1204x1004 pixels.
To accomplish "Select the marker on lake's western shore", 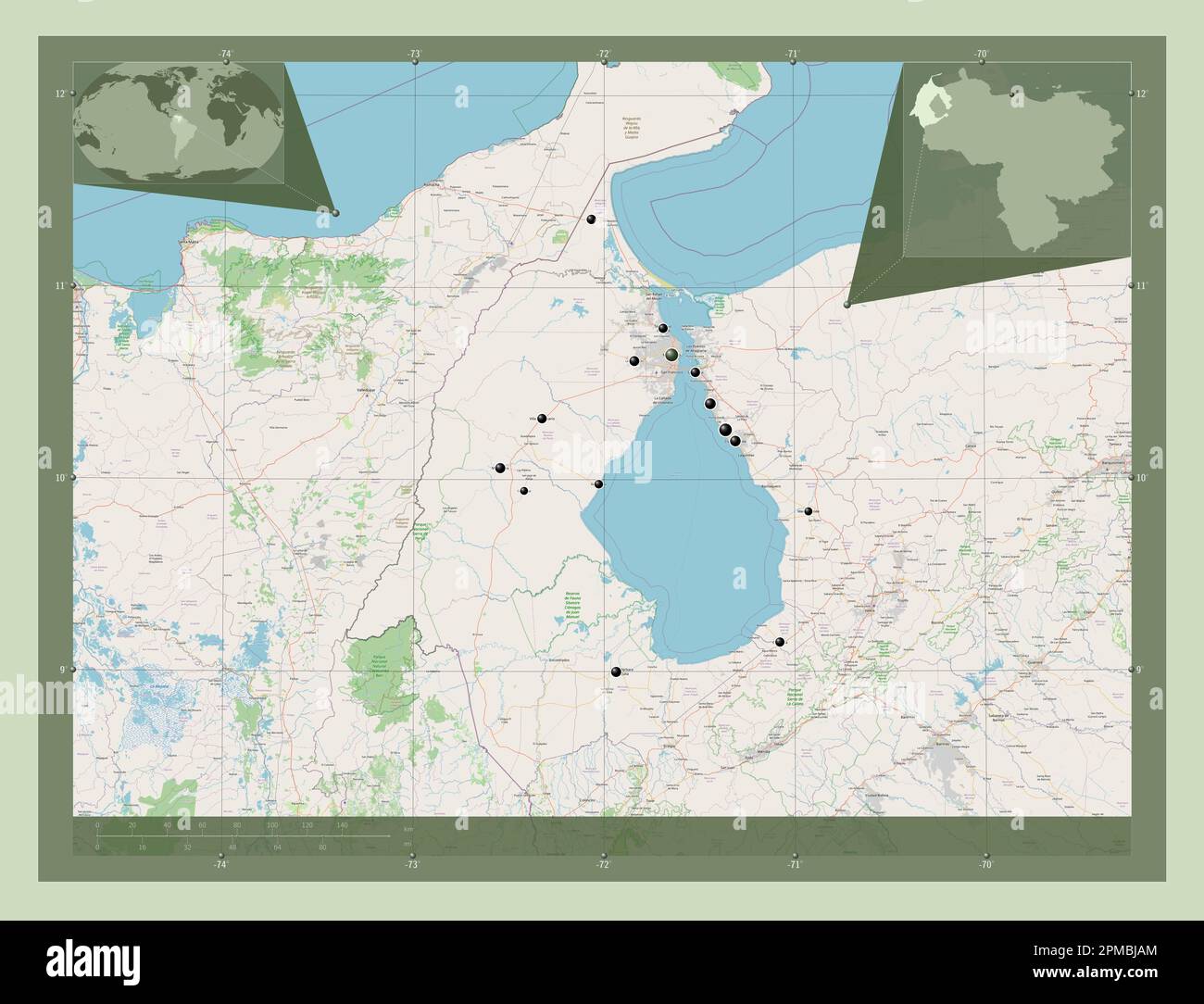I will coord(599,484).
